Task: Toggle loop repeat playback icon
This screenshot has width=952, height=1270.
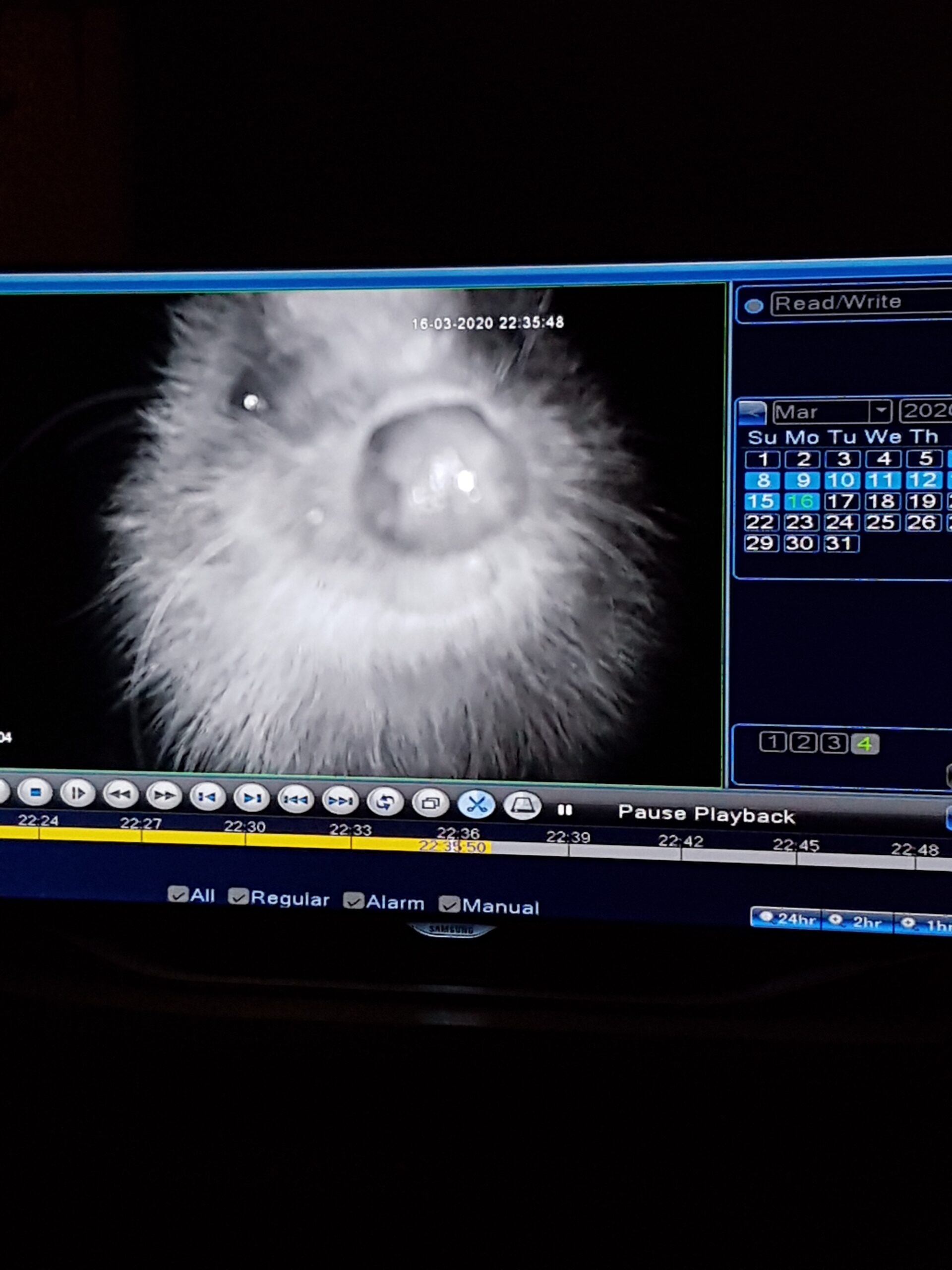Action: pos(385,802)
